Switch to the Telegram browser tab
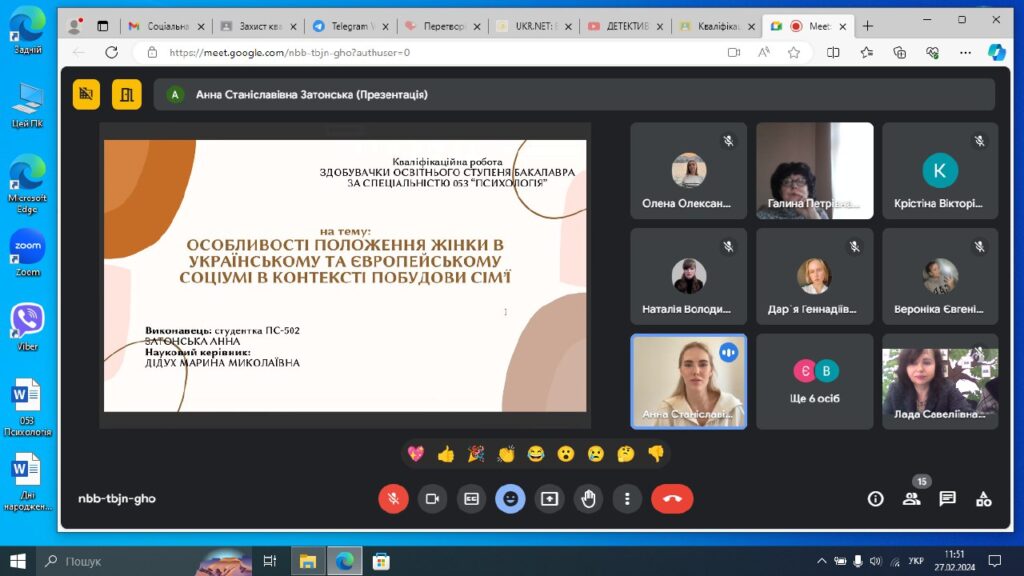Image resolution: width=1024 pixels, height=576 pixels. tap(345, 25)
